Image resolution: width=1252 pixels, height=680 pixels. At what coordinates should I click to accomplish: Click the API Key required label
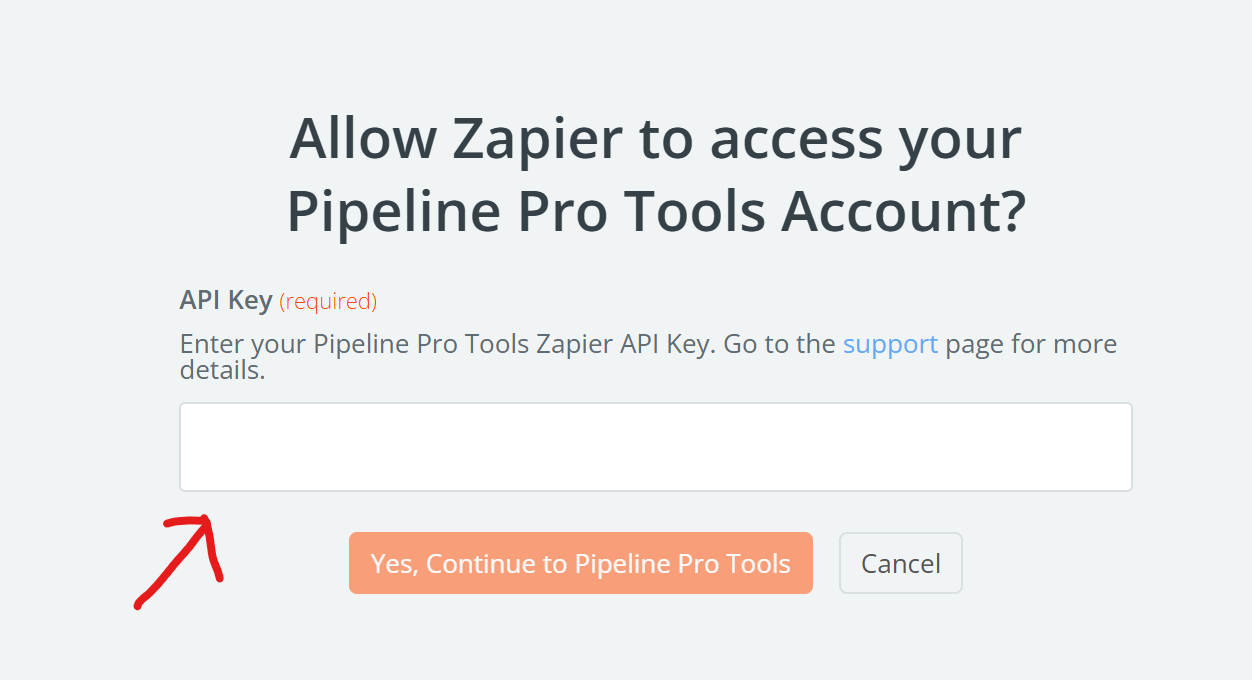pos(278,300)
